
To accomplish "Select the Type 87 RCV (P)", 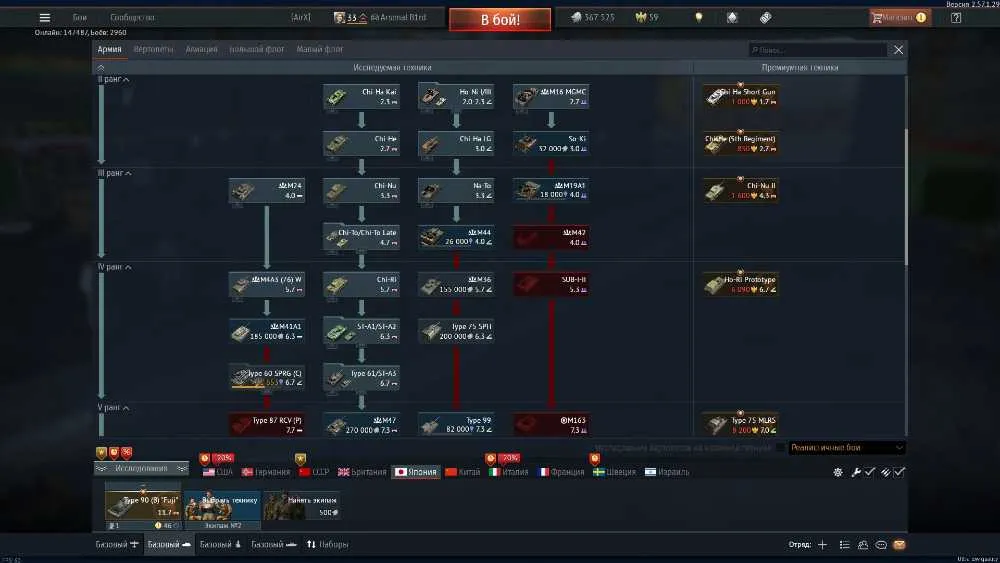I will click(267, 425).
